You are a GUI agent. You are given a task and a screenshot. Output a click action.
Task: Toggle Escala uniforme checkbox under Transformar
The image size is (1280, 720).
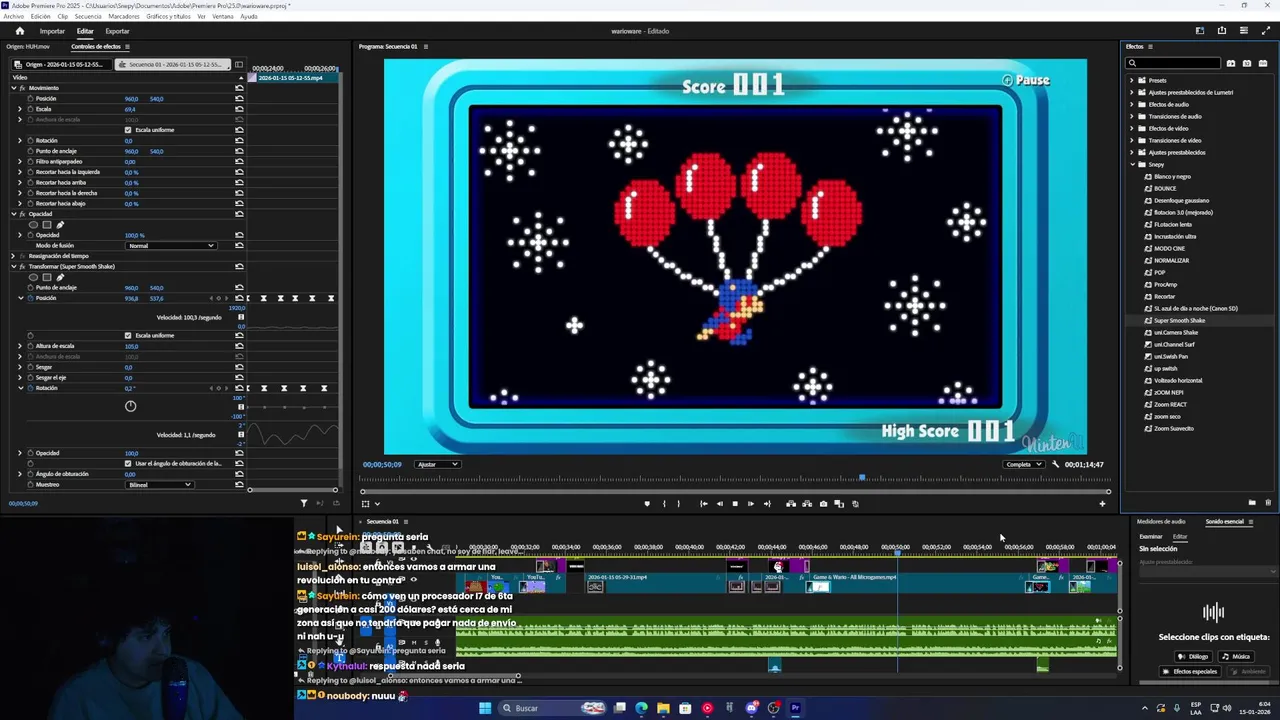pos(128,335)
